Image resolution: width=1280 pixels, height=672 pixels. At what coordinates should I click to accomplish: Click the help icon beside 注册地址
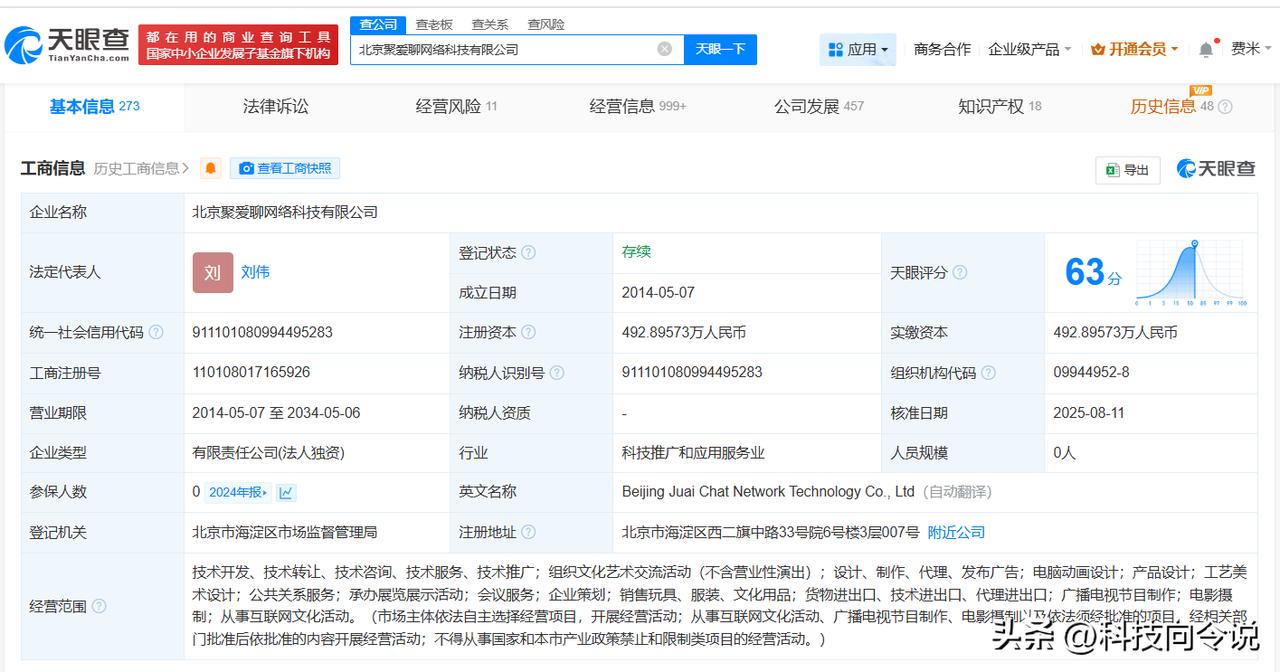pyautogui.click(x=528, y=532)
